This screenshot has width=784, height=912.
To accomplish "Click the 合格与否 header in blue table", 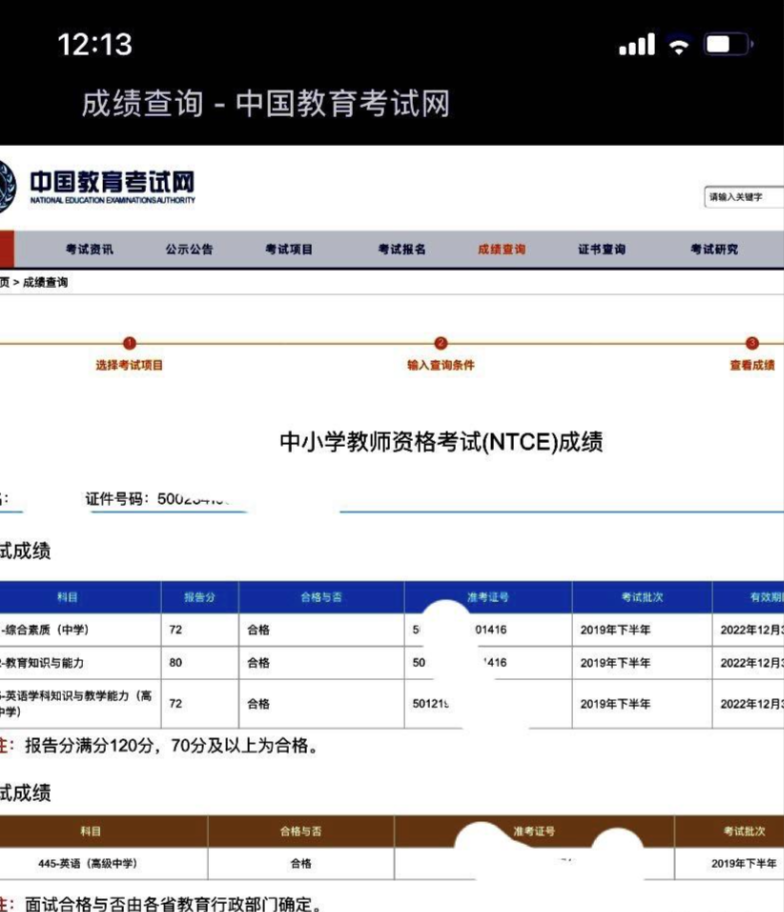I will (321, 597).
